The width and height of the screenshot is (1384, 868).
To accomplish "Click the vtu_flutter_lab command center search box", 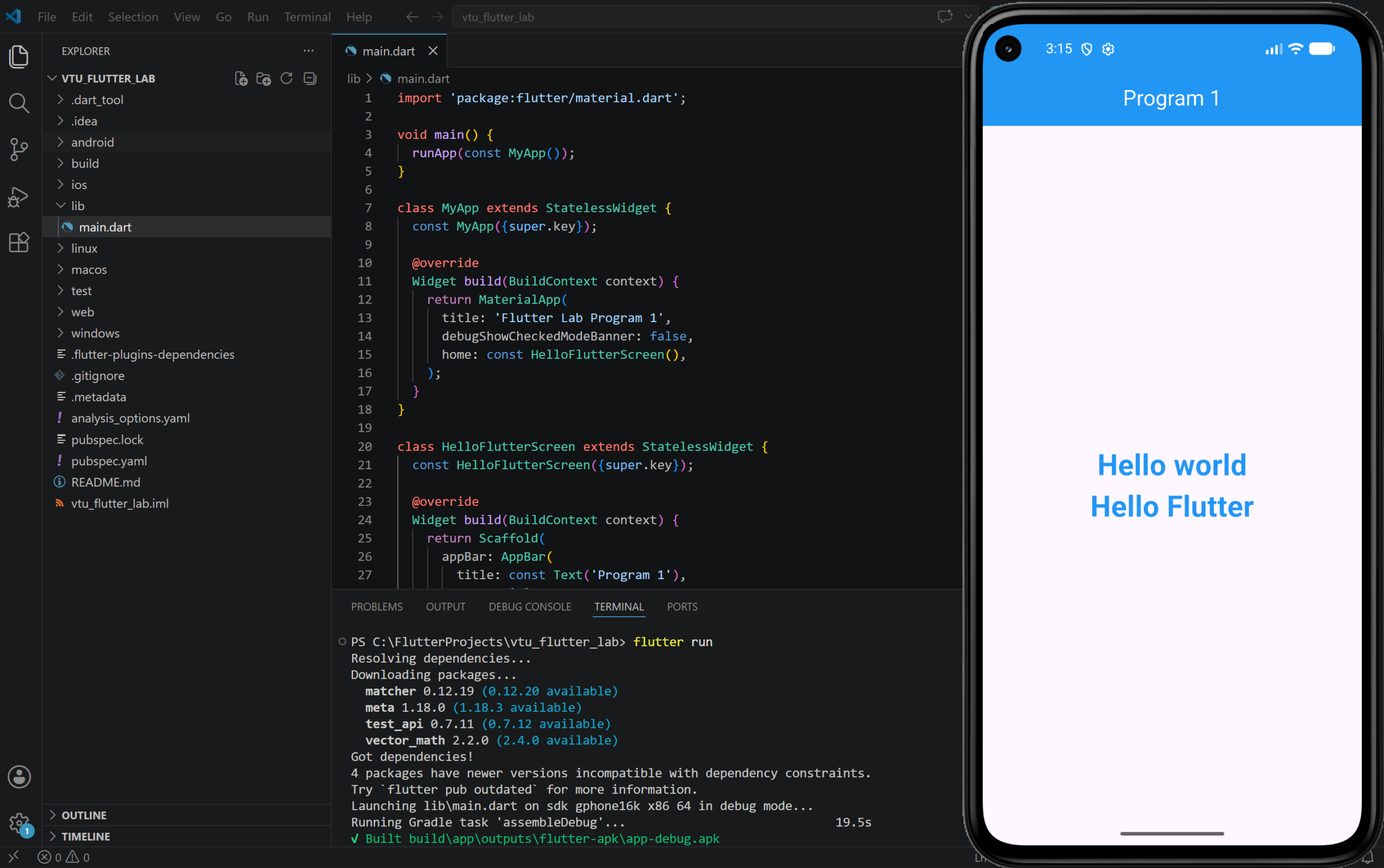I will (x=690, y=17).
